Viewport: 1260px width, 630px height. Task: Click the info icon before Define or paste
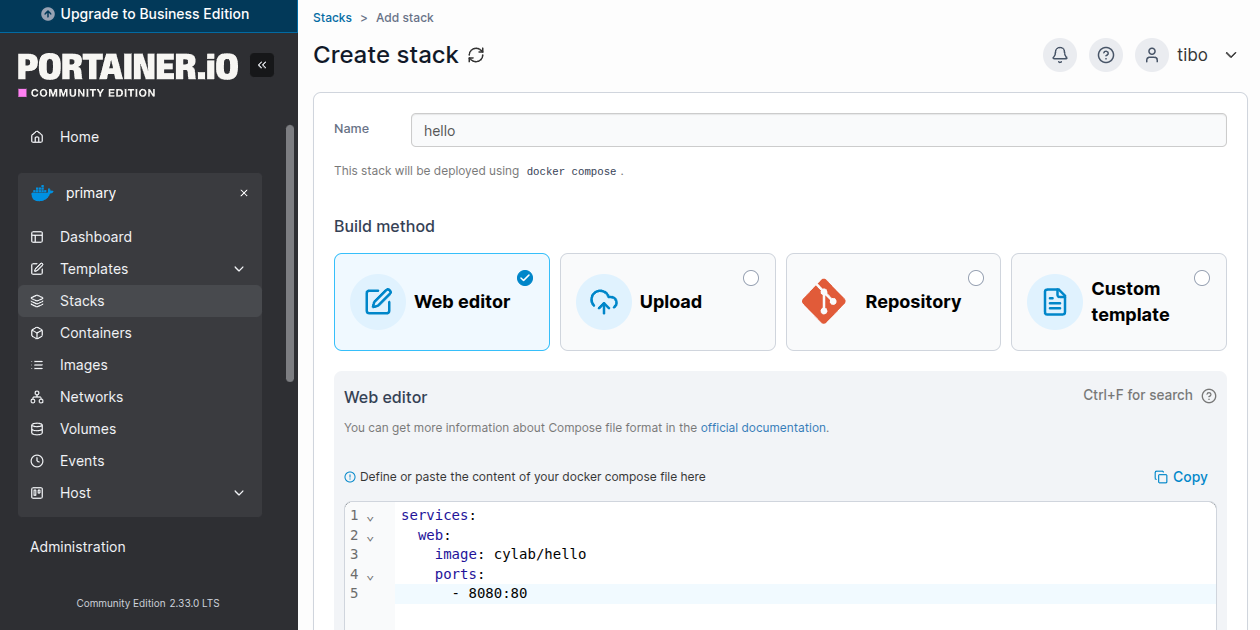tap(350, 477)
